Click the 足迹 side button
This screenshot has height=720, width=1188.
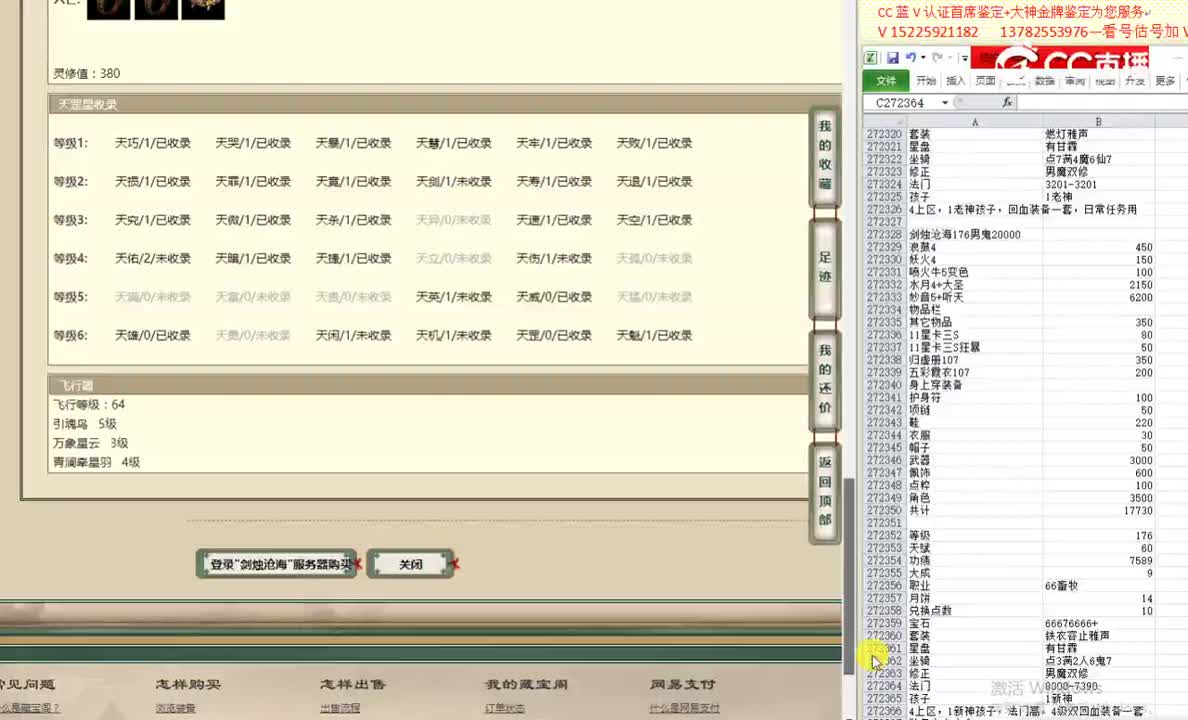pyautogui.click(x=825, y=267)
